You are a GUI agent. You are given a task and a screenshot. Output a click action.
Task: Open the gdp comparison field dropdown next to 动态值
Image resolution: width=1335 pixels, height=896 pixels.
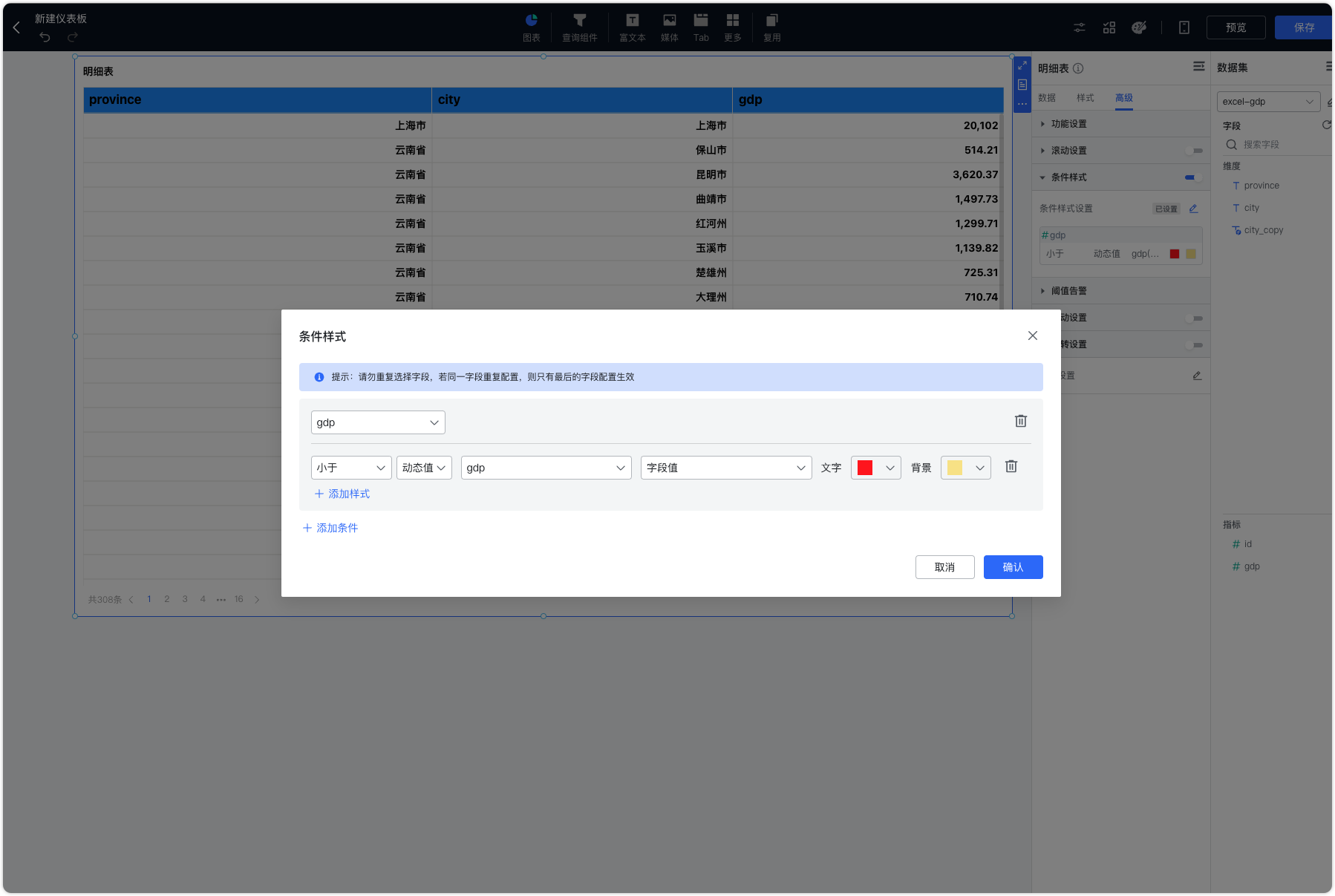coord(546,468)
